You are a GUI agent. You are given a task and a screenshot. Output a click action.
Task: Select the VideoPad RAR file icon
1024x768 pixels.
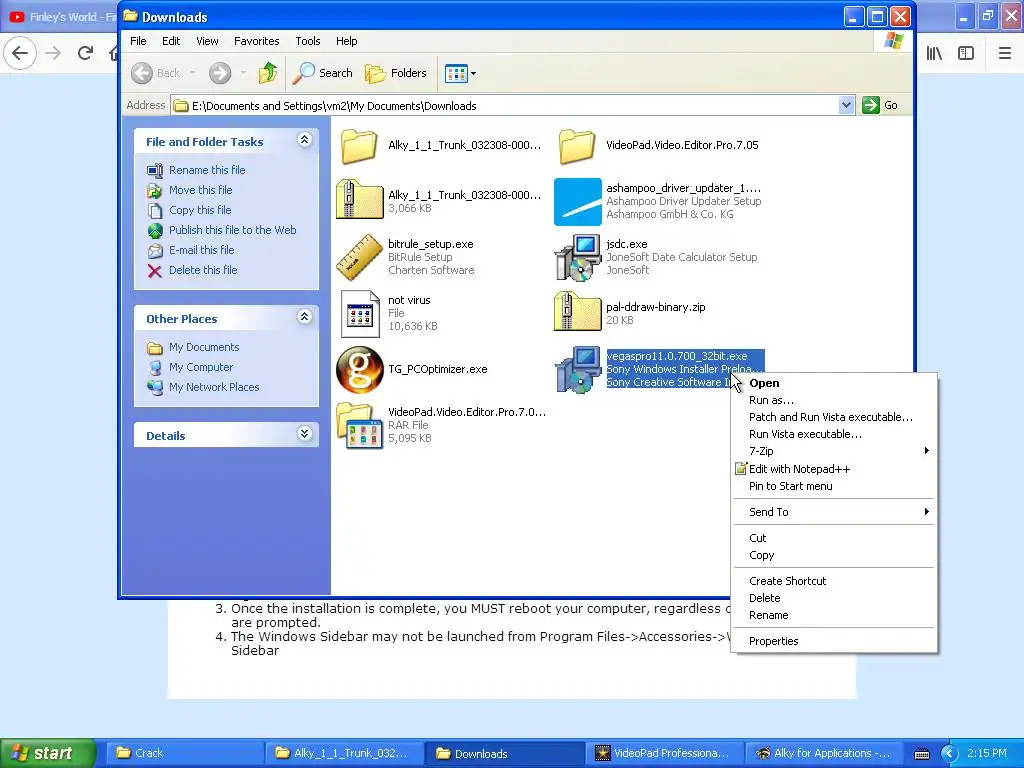(x=359, y=426)
